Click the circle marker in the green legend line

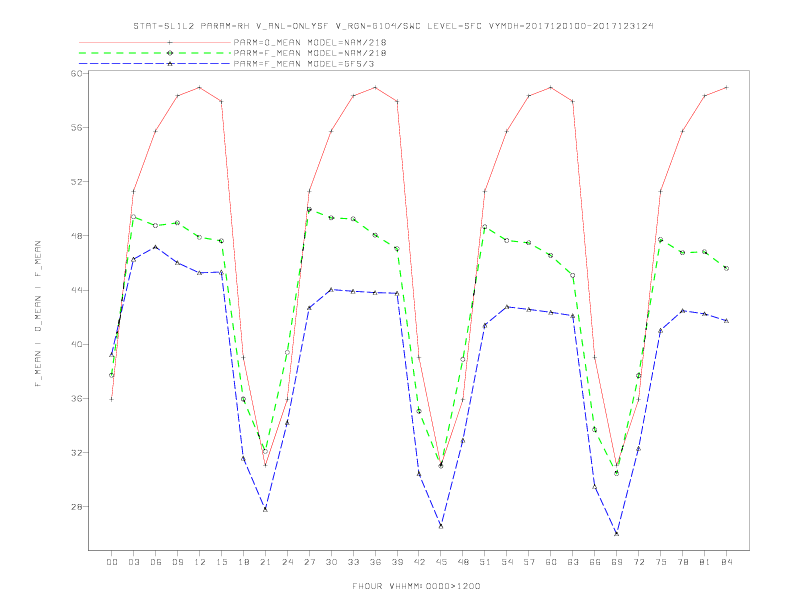(170, 53)
